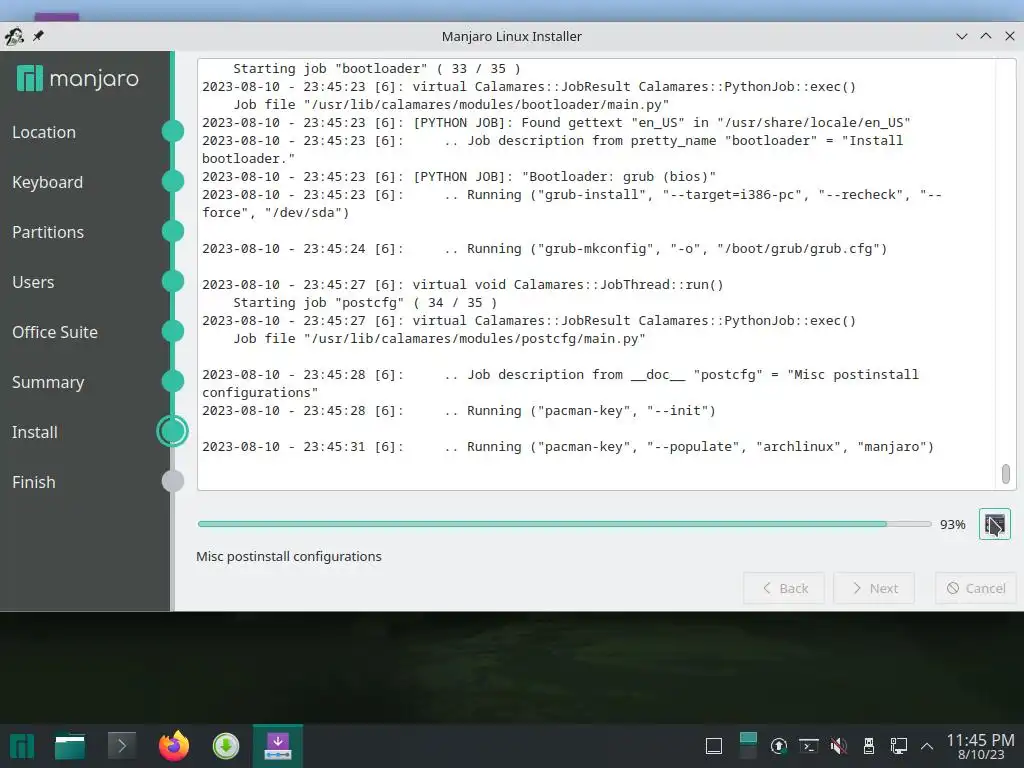Click the 'Misc postinstall configurations' status text
Image resolution: width=1024 pixels, height=768 pixels.
[289, 556]
